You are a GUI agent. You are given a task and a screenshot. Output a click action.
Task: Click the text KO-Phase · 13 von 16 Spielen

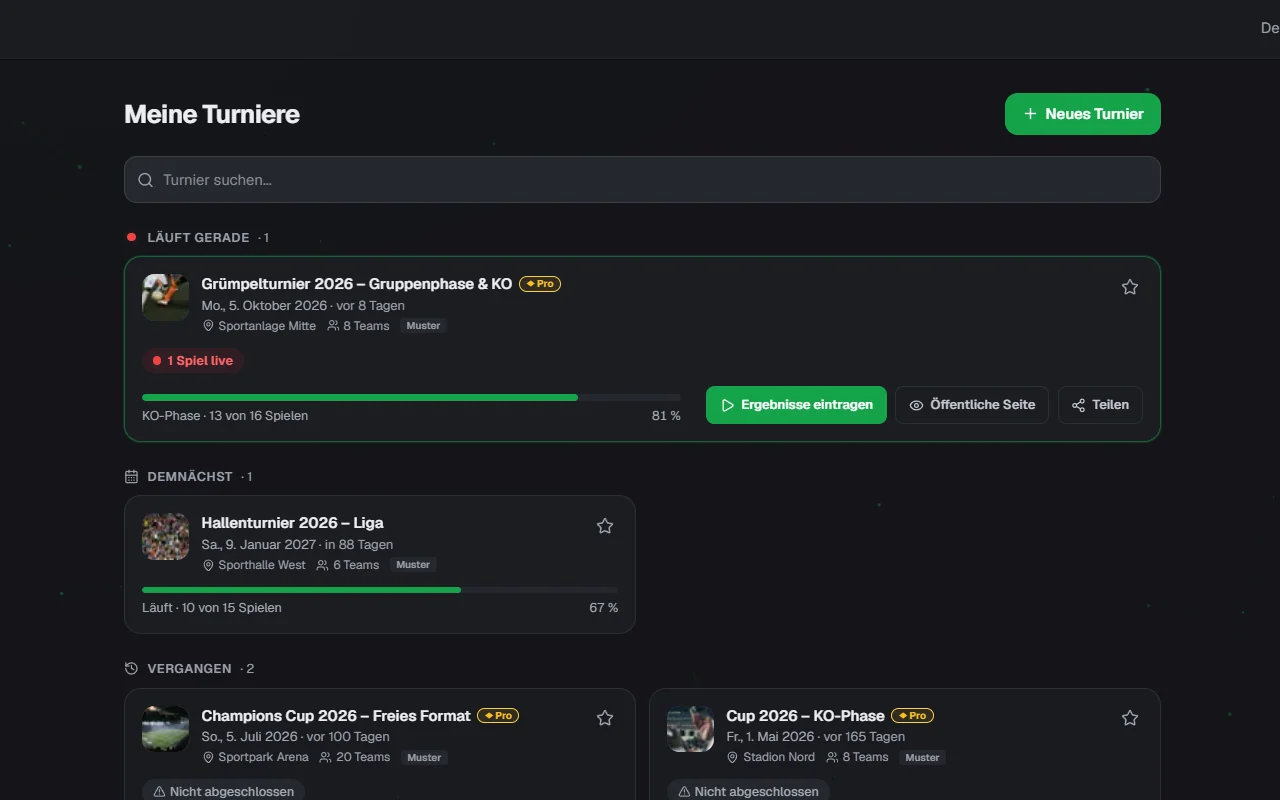(225, 416)
